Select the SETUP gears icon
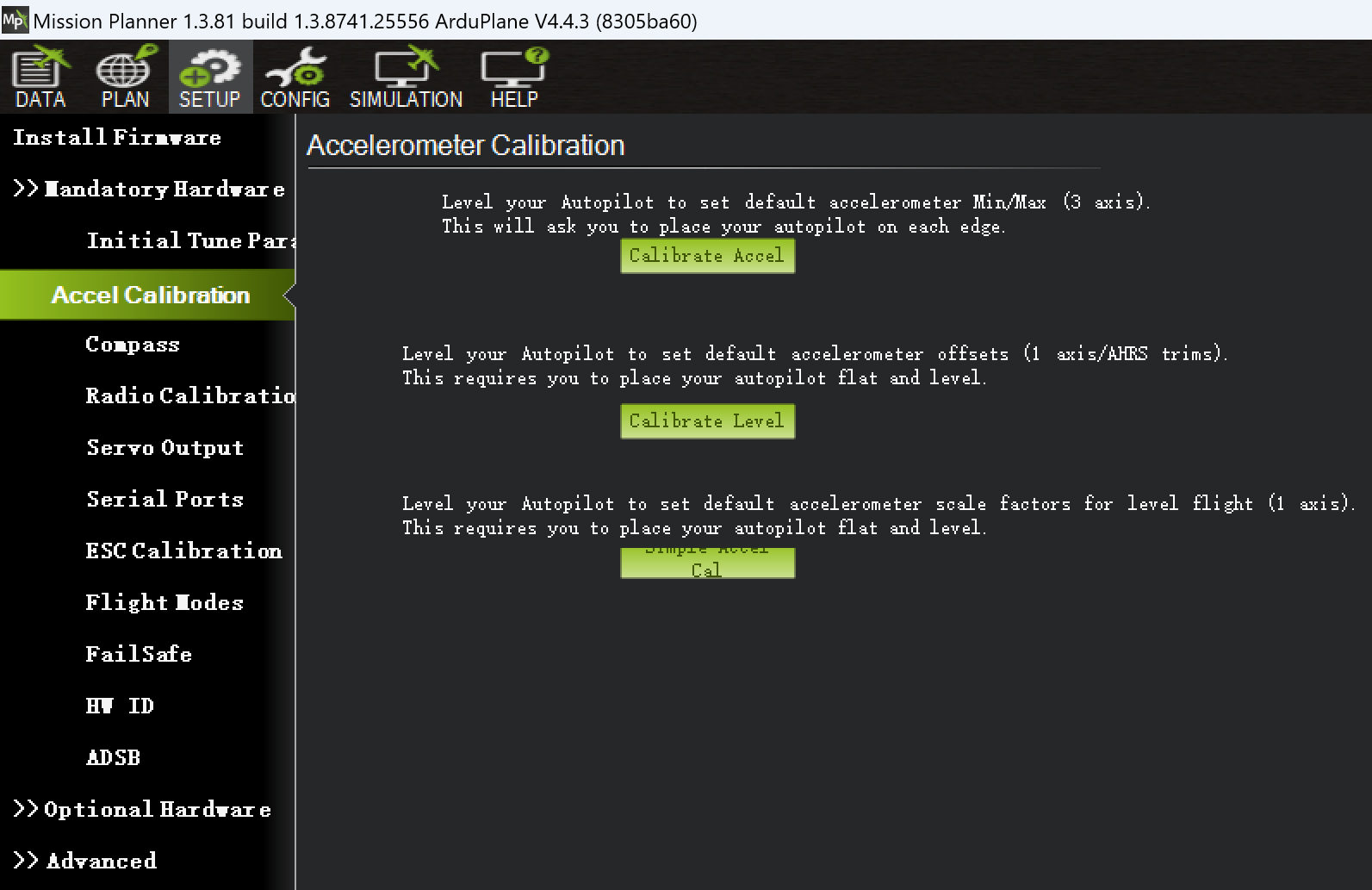 tap(209, 78)
